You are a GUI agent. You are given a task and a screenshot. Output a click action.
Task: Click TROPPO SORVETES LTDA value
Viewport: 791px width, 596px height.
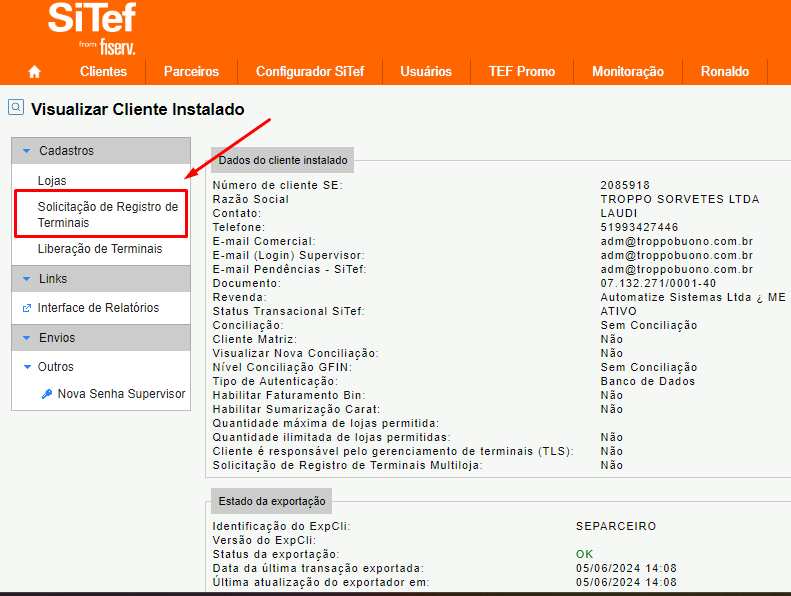pyautogui.click(x=680, y=199)
